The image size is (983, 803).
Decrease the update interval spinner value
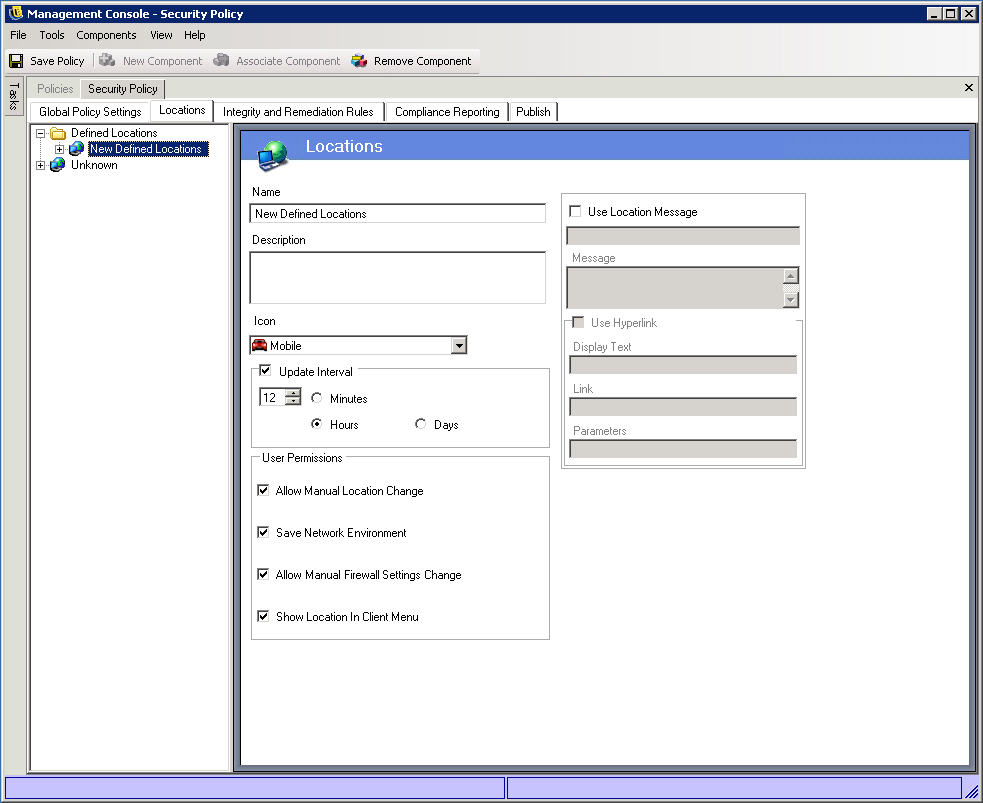[x=293, y=401]
